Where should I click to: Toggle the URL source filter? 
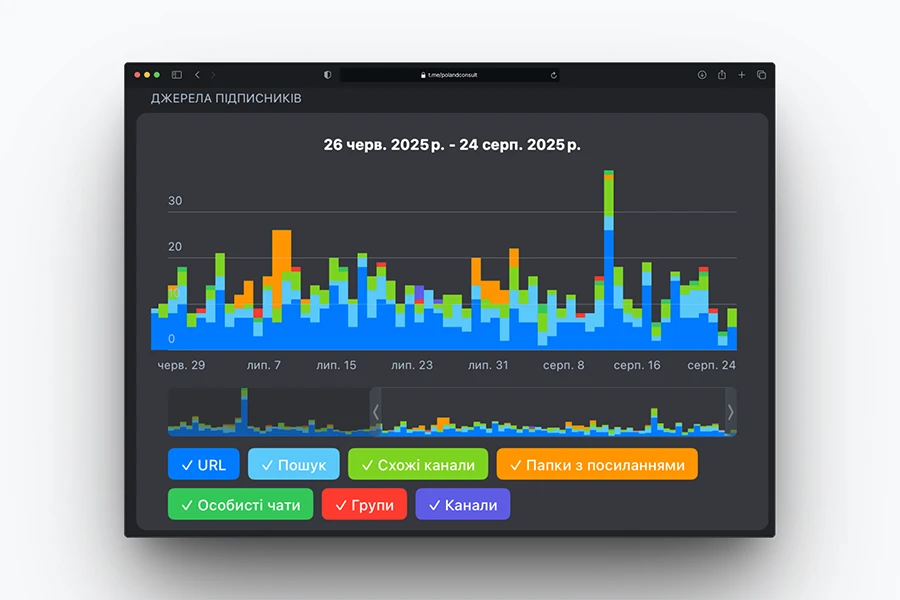click(204, 465)
